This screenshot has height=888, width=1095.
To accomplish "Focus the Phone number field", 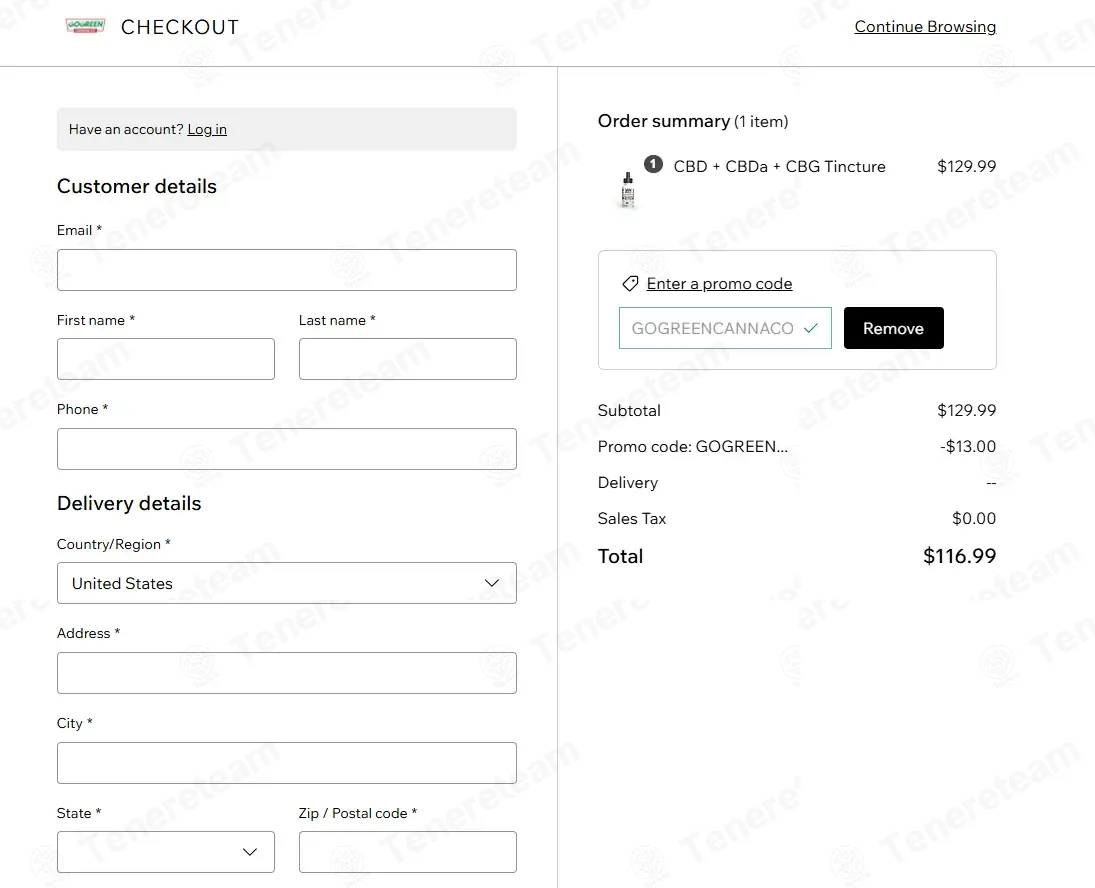I will [x=287, y=449].
